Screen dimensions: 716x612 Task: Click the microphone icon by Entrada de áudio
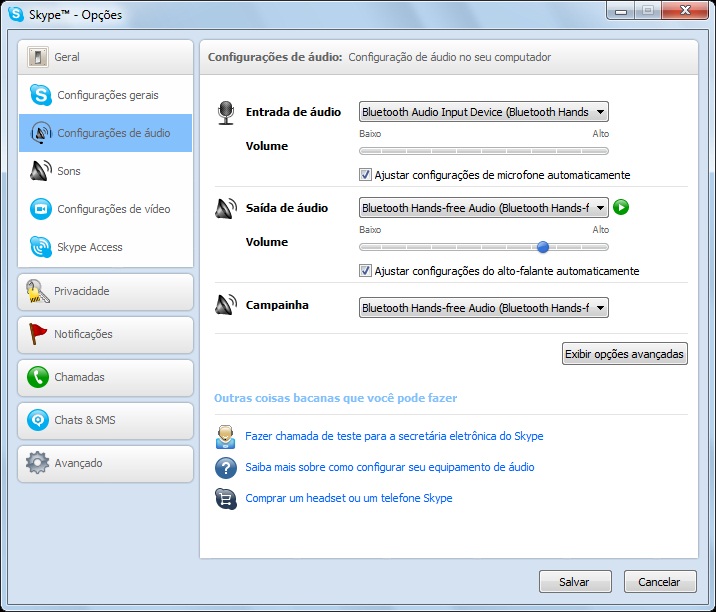[226, 113]
